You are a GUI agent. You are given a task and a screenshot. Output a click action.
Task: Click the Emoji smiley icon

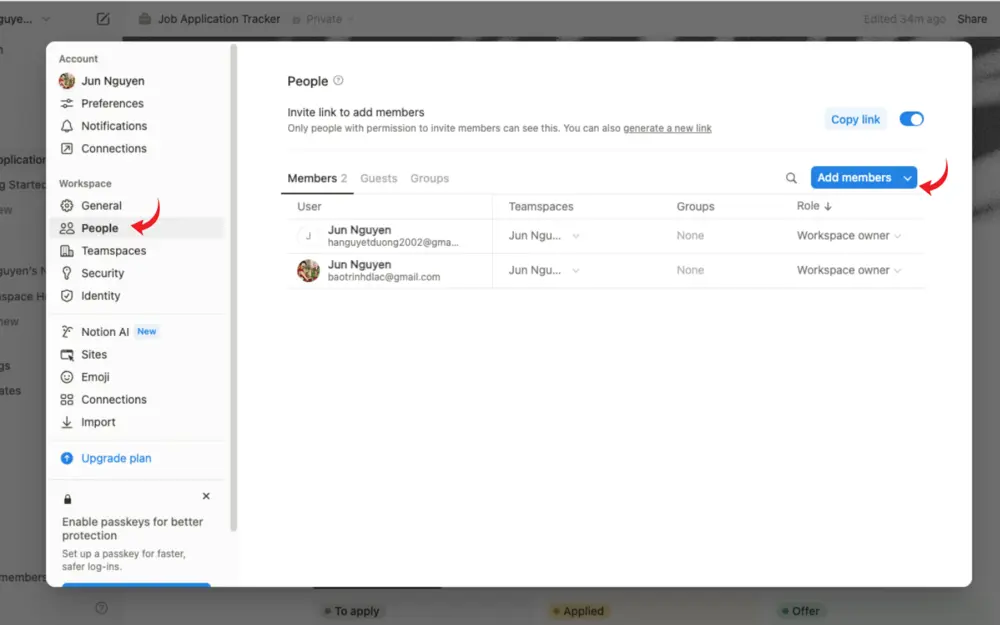(x=67, y=377)
